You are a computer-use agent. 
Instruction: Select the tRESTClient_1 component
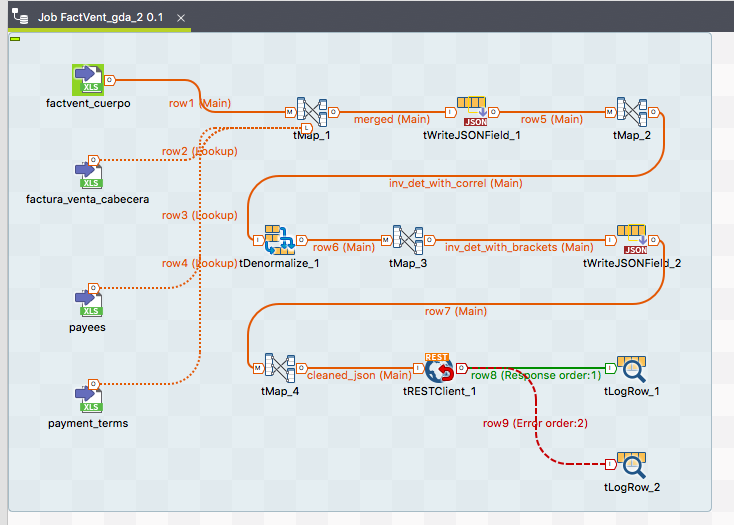[x=440, y=368]
